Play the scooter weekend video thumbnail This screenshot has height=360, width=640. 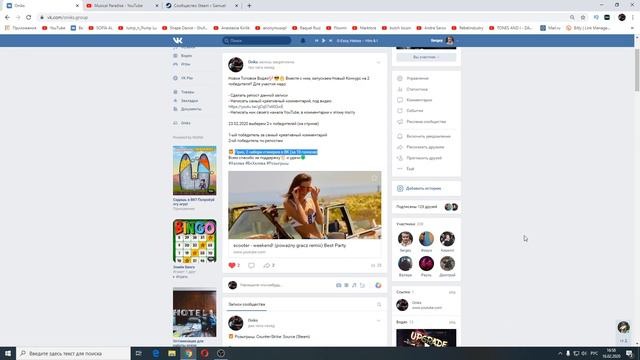coord(304,205)
